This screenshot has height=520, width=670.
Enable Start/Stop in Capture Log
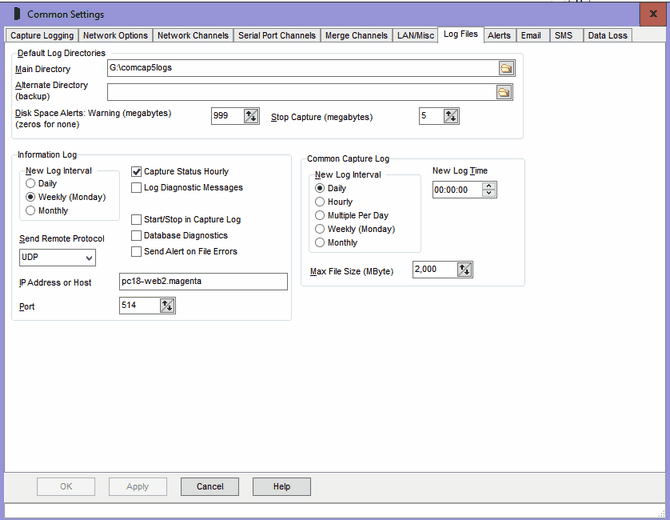136,220
